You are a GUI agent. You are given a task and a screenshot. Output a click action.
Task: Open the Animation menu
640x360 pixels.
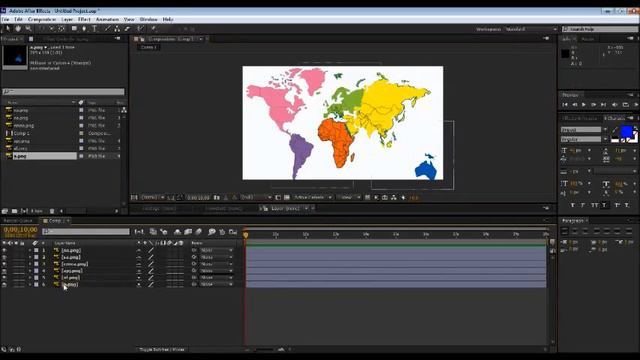[x=107, y=19]
